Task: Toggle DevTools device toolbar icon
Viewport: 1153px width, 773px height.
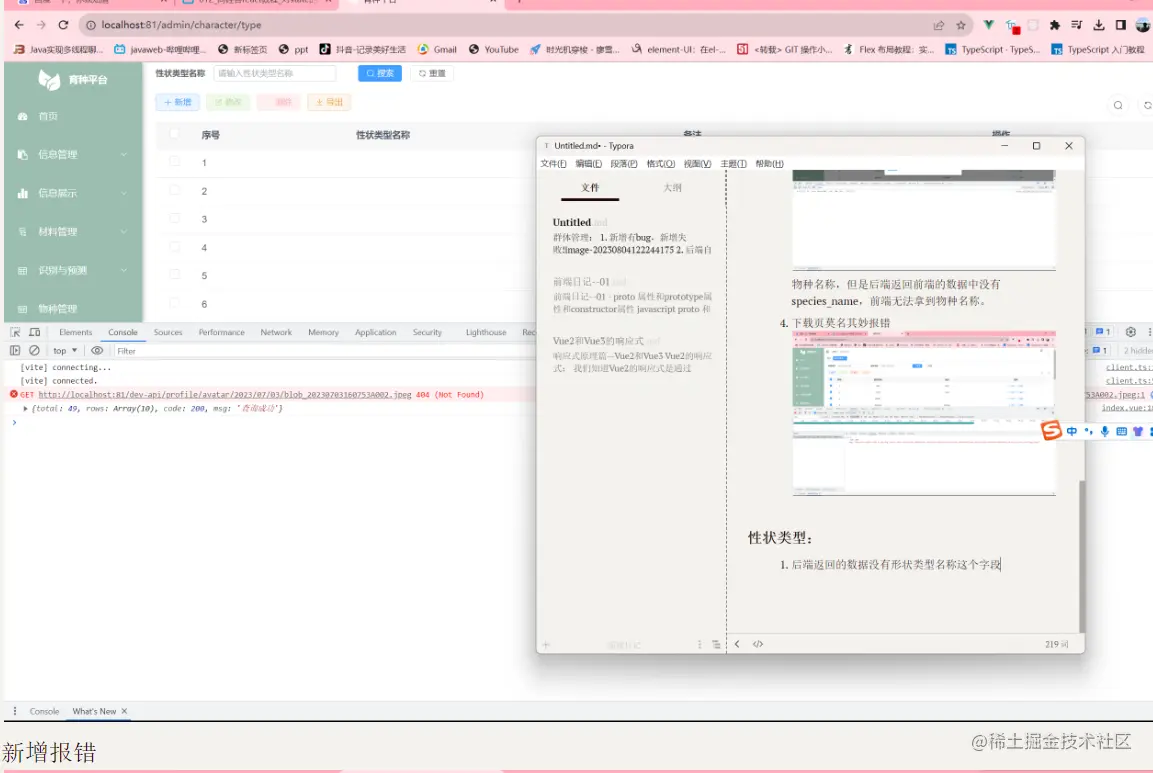Action: [x=35, y=332]
